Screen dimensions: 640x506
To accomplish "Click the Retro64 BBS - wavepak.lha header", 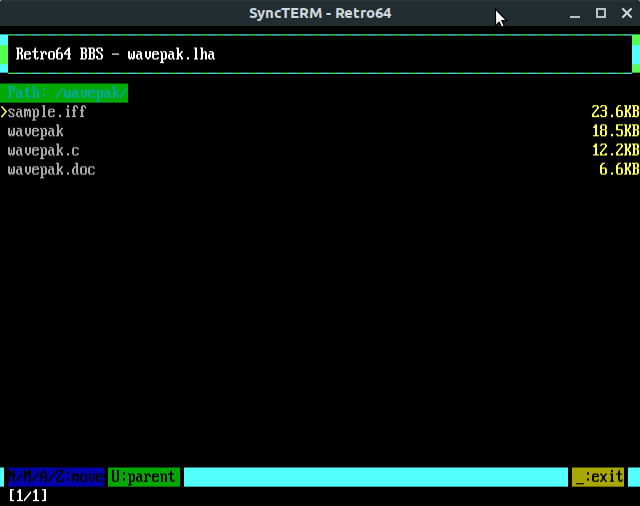I will [x=115, y=54].
